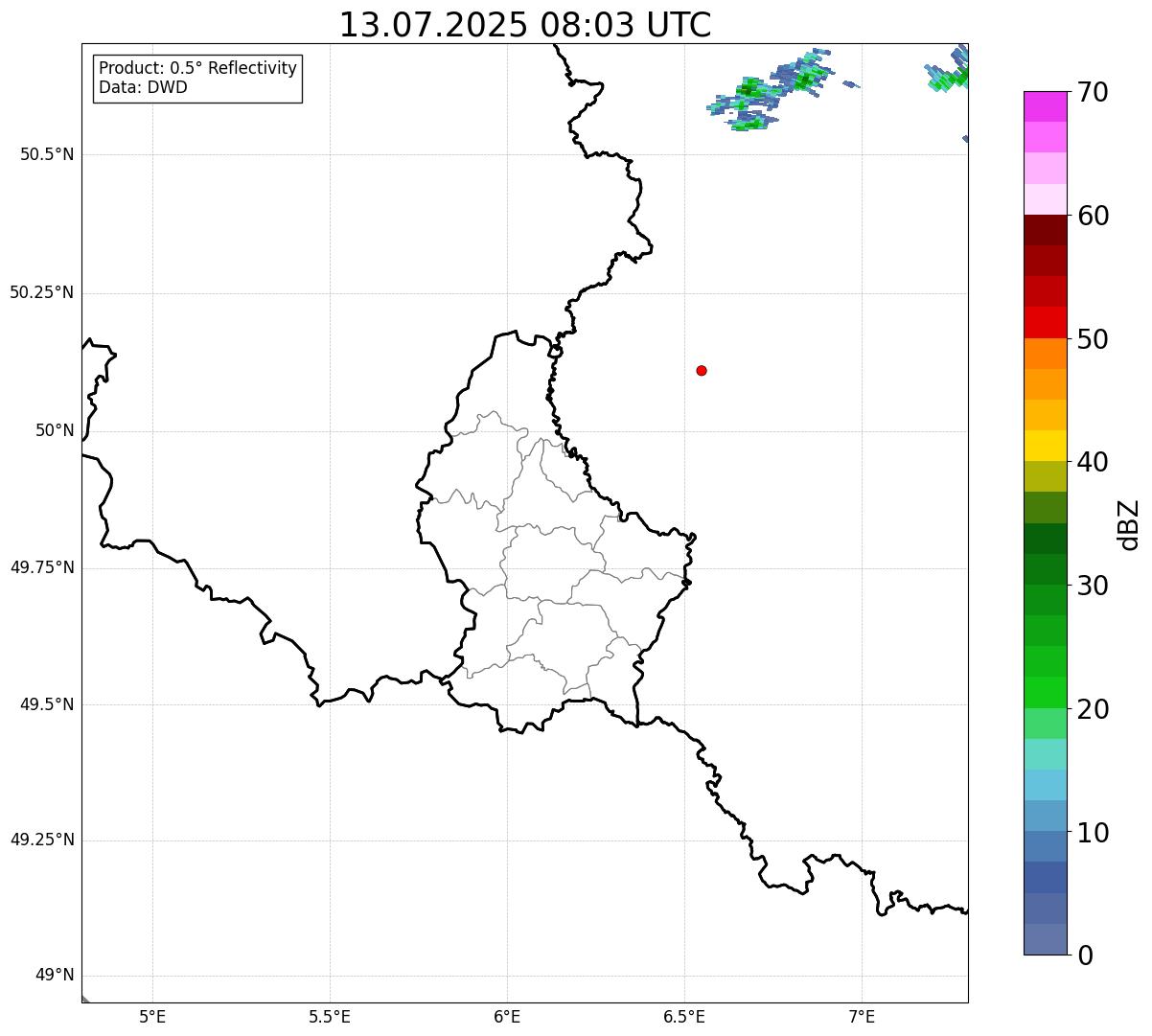Click the 5.5°E longitude label
The image size is (1152, 1036).
(x=330, y=1016)
